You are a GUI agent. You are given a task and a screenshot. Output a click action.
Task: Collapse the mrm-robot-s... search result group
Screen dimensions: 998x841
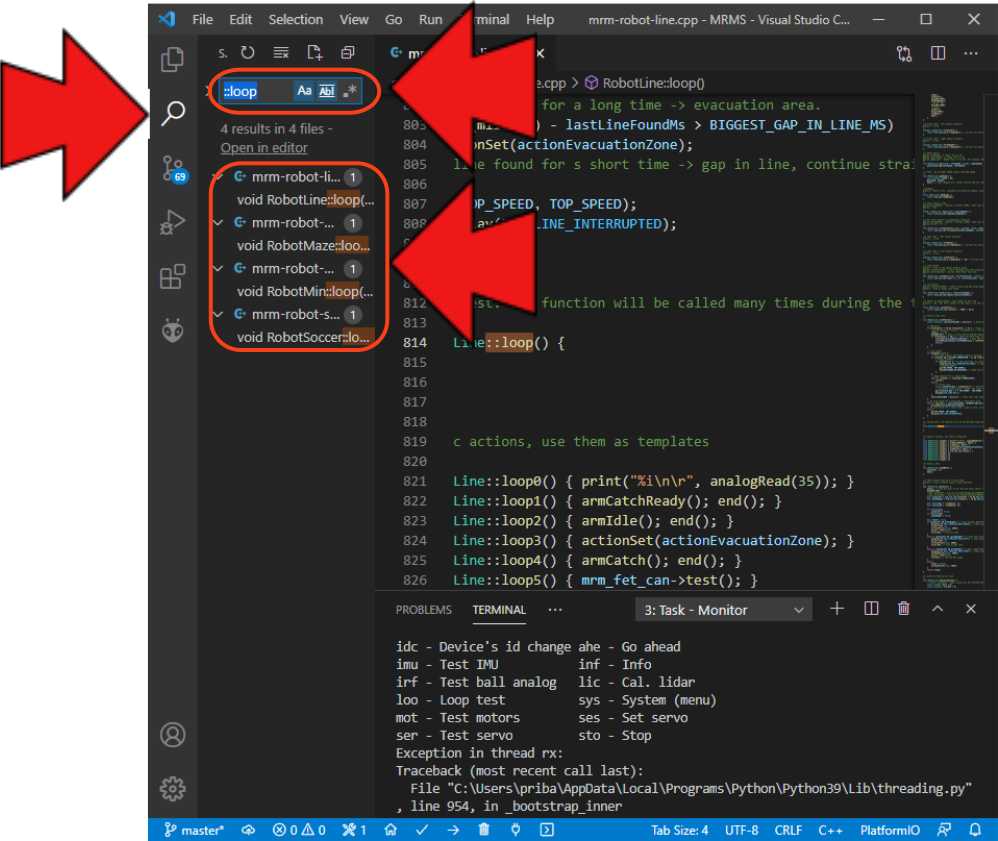pos(219,314)
